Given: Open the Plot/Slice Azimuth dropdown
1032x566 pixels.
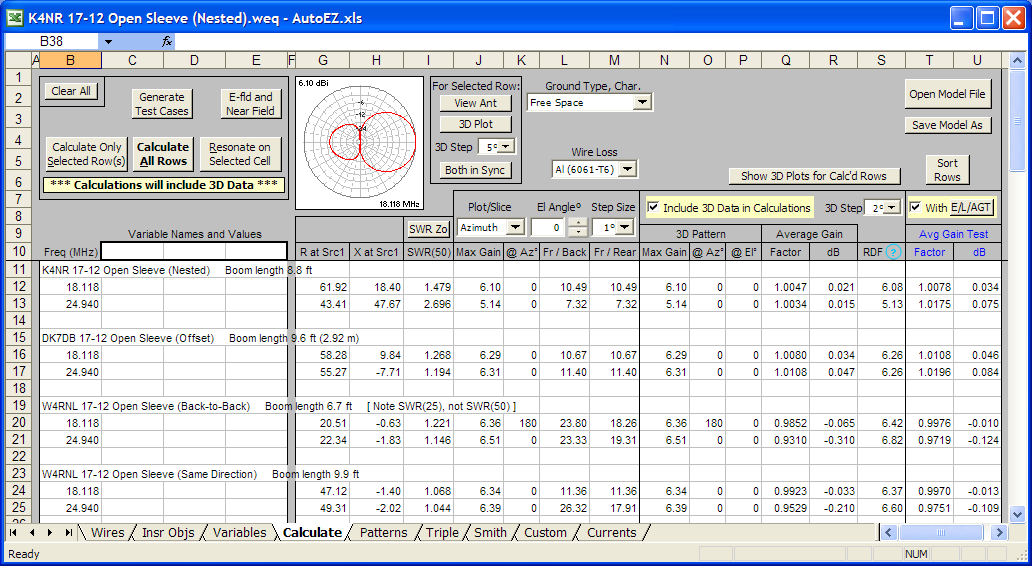Looking at the screenshot, I should (516, 228).
